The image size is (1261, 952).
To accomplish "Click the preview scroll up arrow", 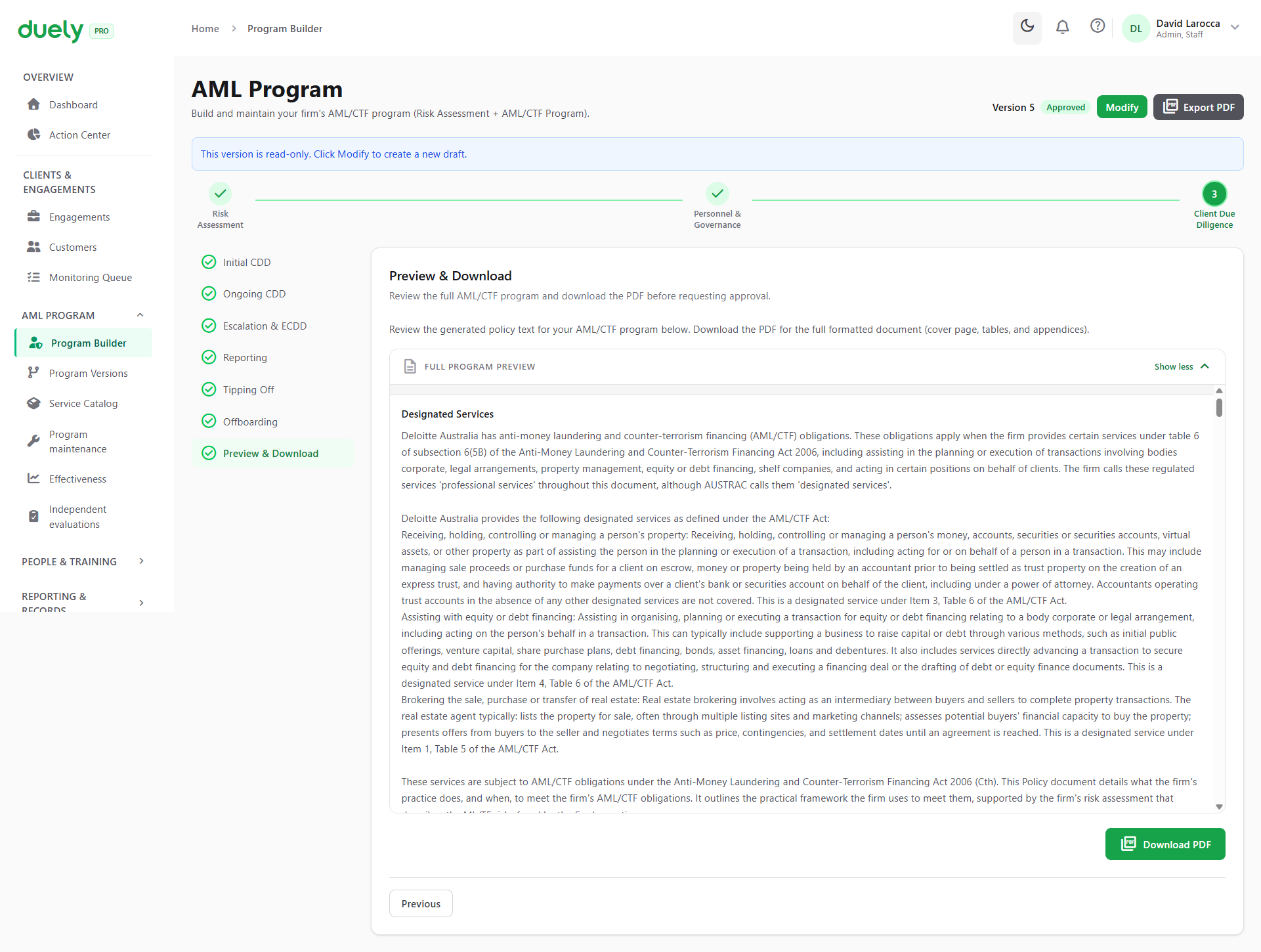I will coord(1219,391).
